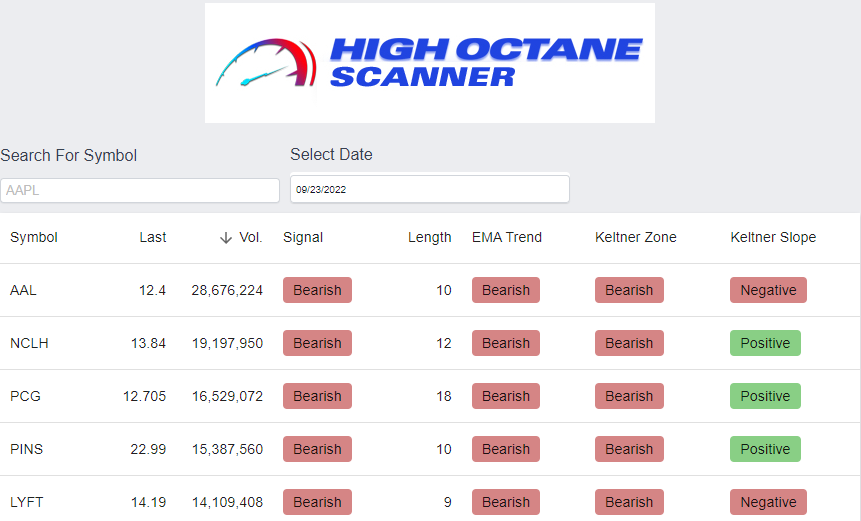
Task: Focus the Search For Symbol field
Action: pos(140,190)
